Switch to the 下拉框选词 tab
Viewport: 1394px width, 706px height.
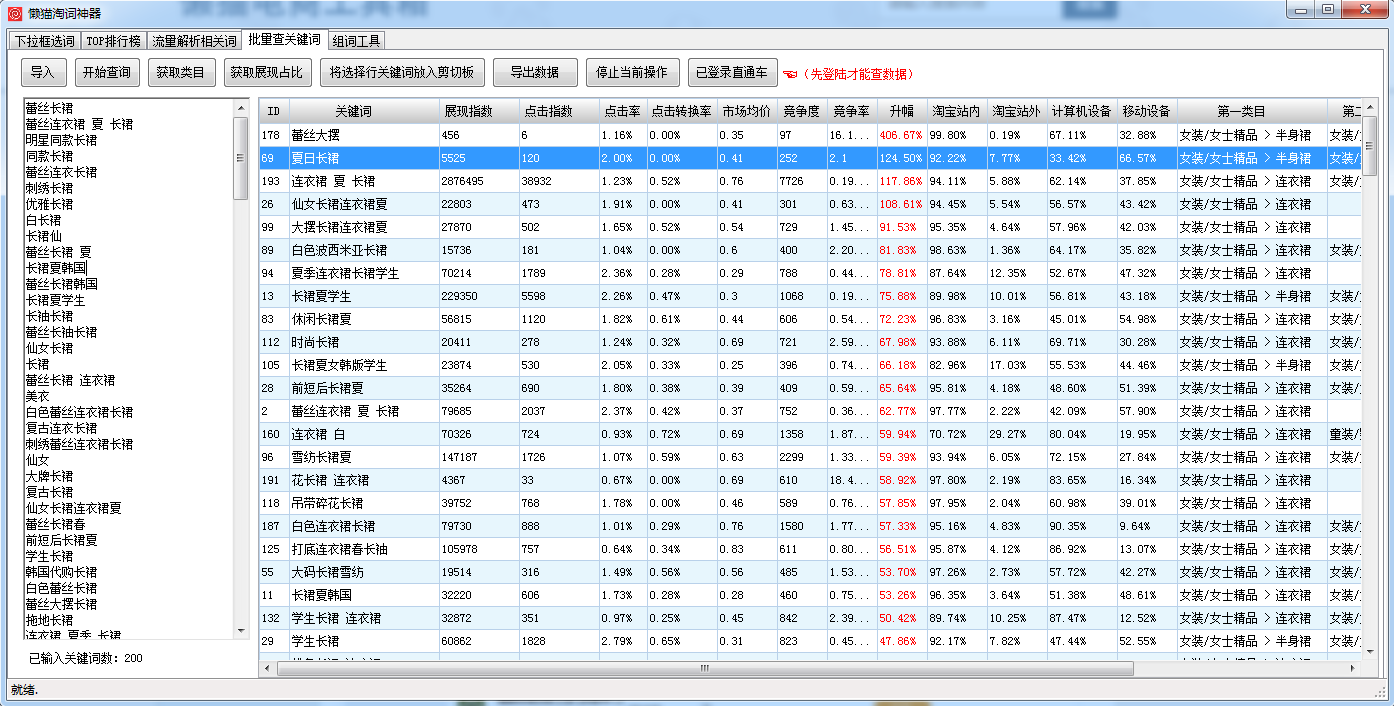coord(44,41)
